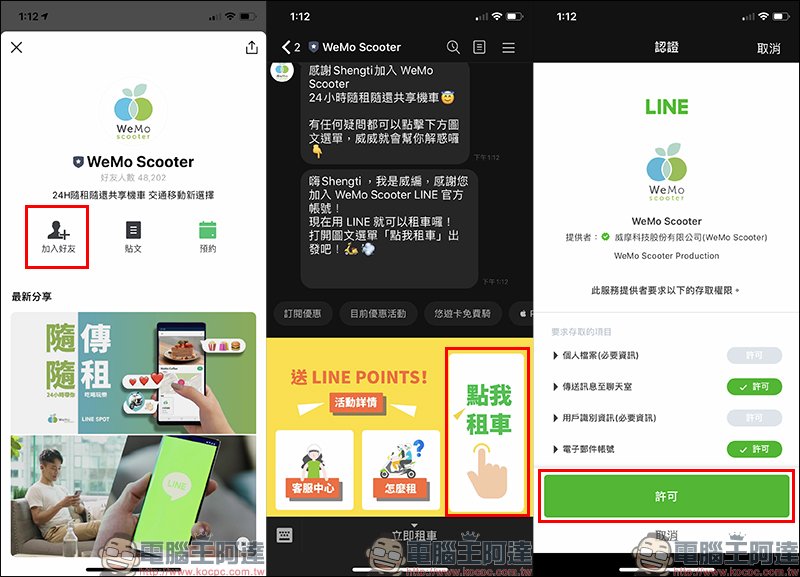
Task: Tap the WeMo avatar beside chat message
Action: point(282,71)
